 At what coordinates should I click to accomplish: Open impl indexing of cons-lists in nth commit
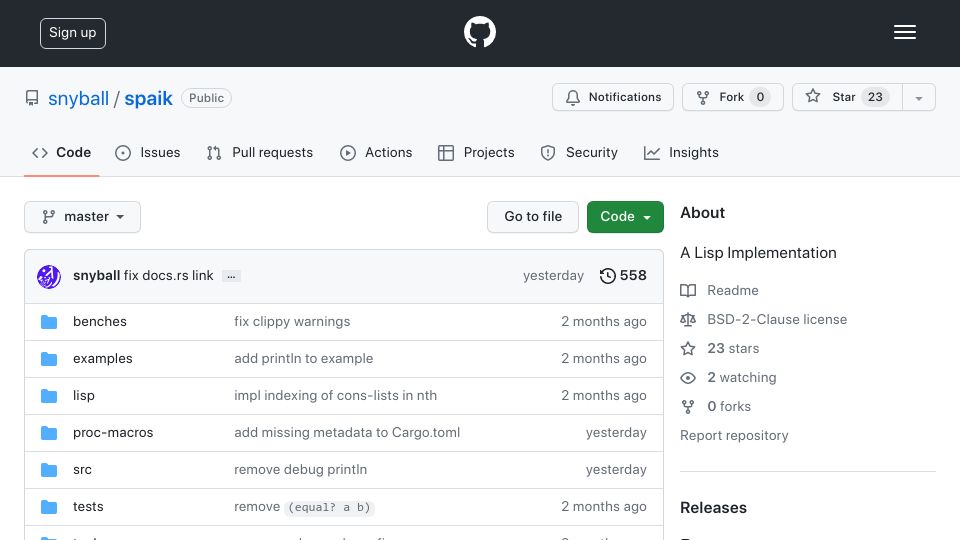(336, 396)
